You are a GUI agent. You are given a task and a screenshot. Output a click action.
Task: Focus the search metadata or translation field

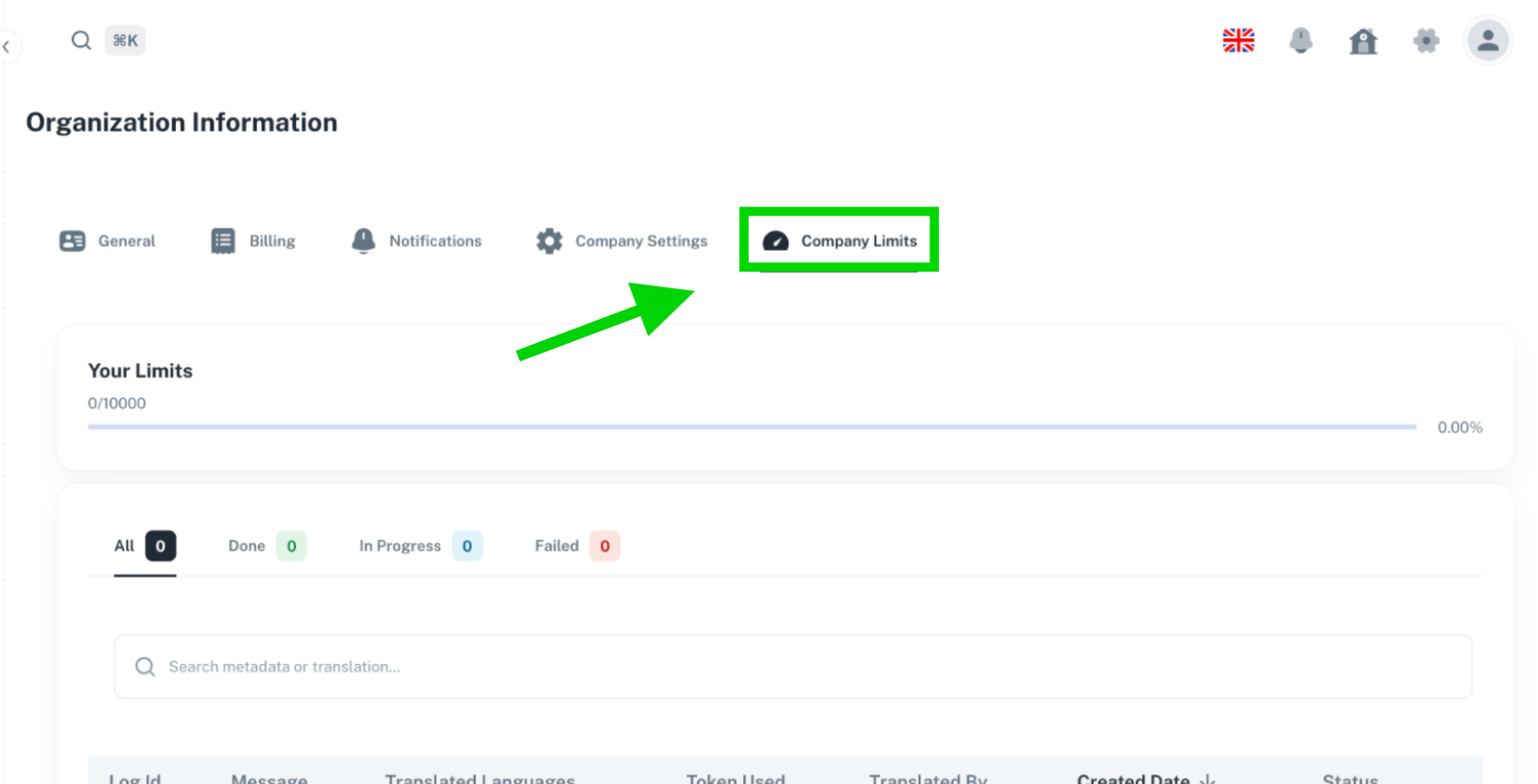(x=793, y=667)
